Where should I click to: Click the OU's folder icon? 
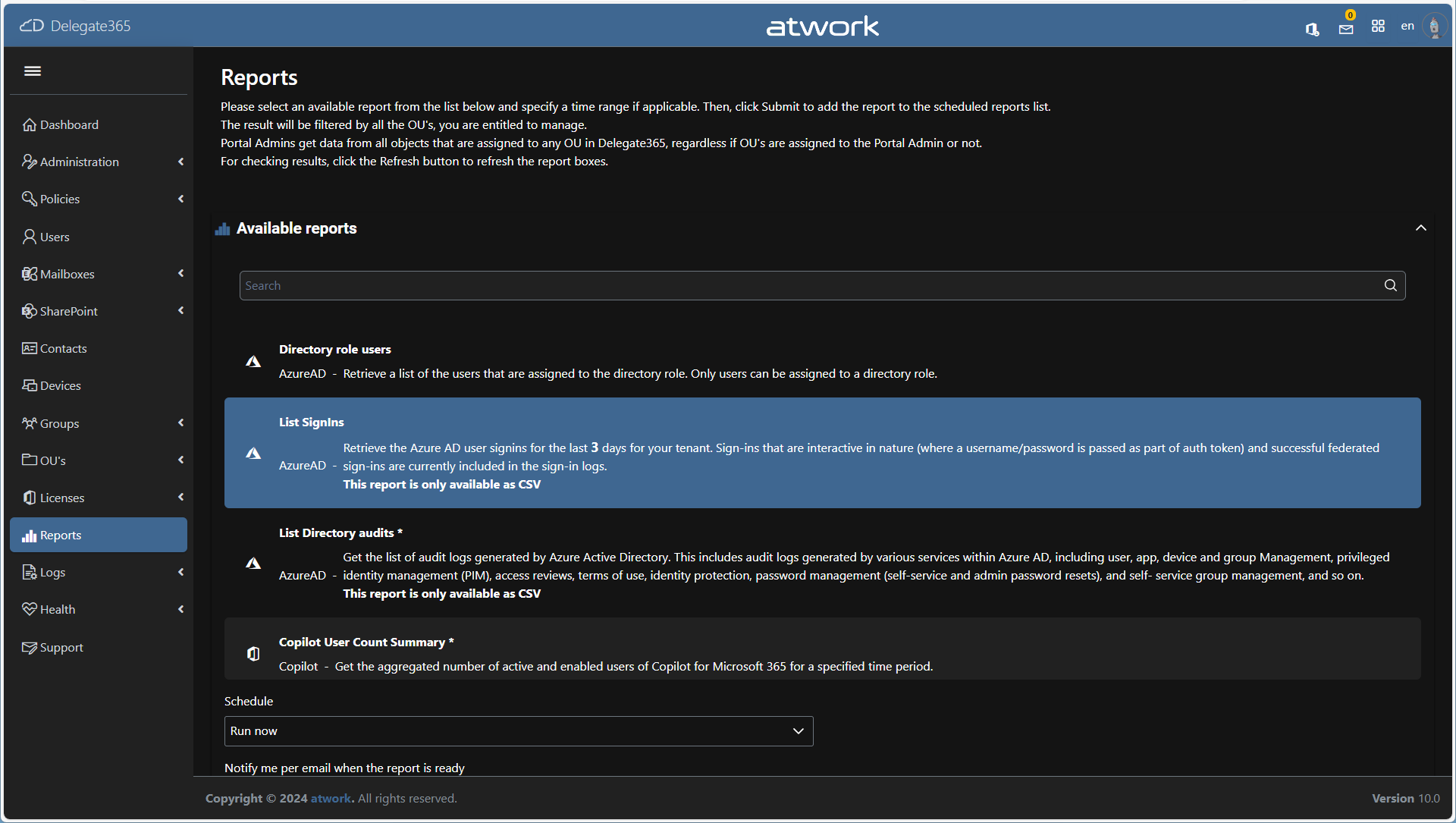[x=30, y=460]
